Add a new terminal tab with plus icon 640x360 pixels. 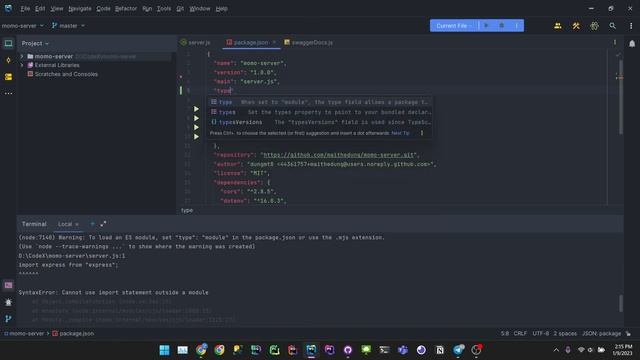coord(92,224)
